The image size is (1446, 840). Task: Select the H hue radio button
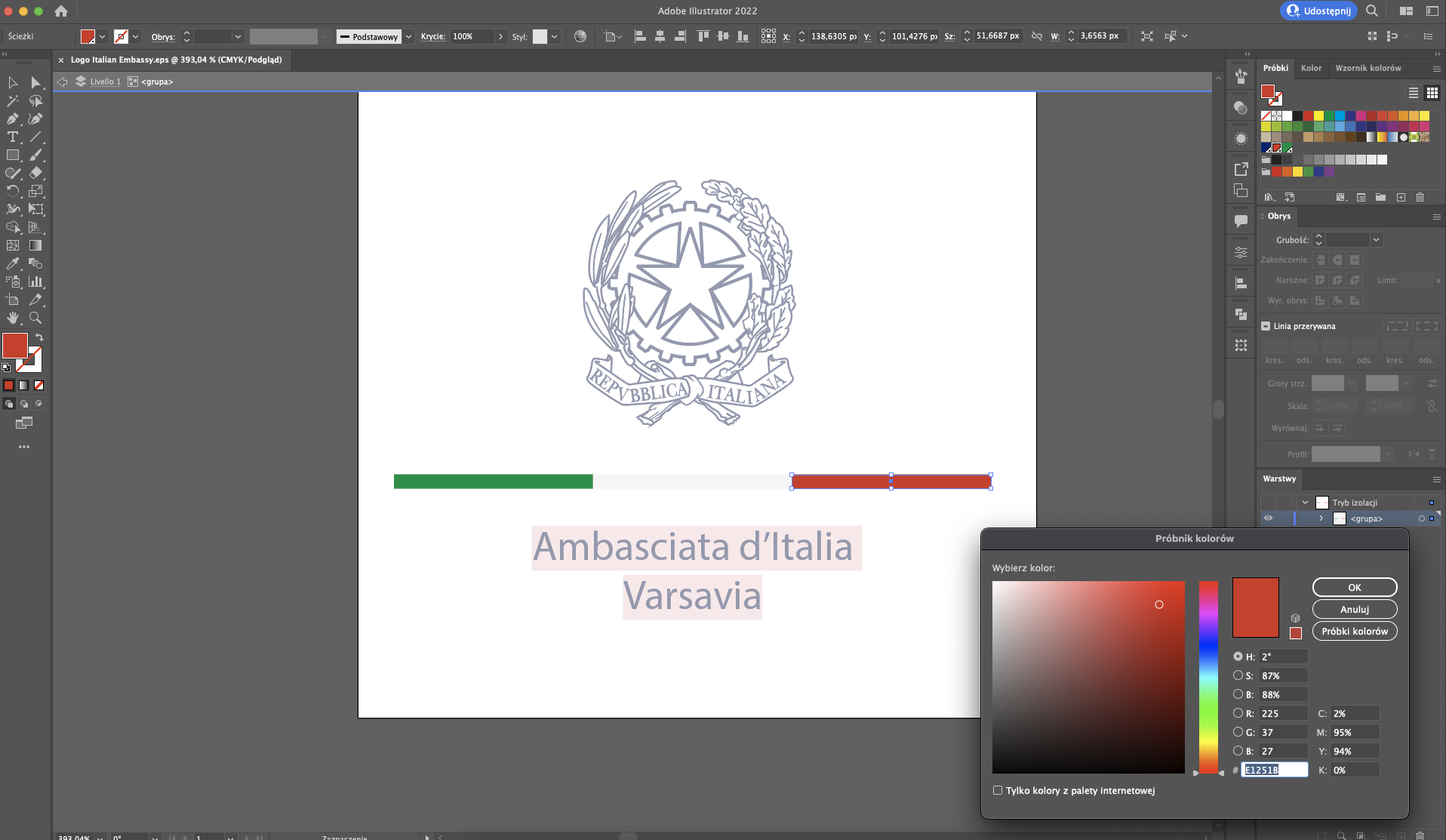[1238, 657]
